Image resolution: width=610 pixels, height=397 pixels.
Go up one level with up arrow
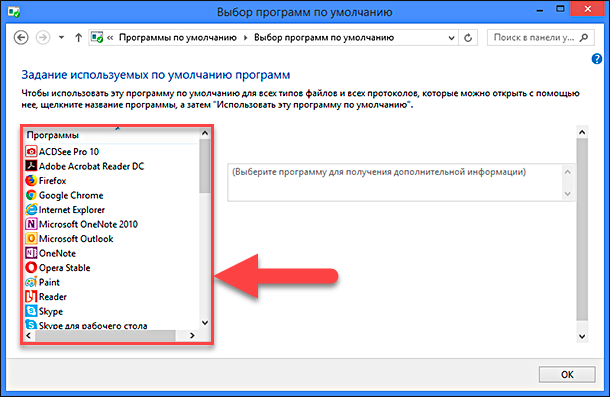click(x=78, y=38)
